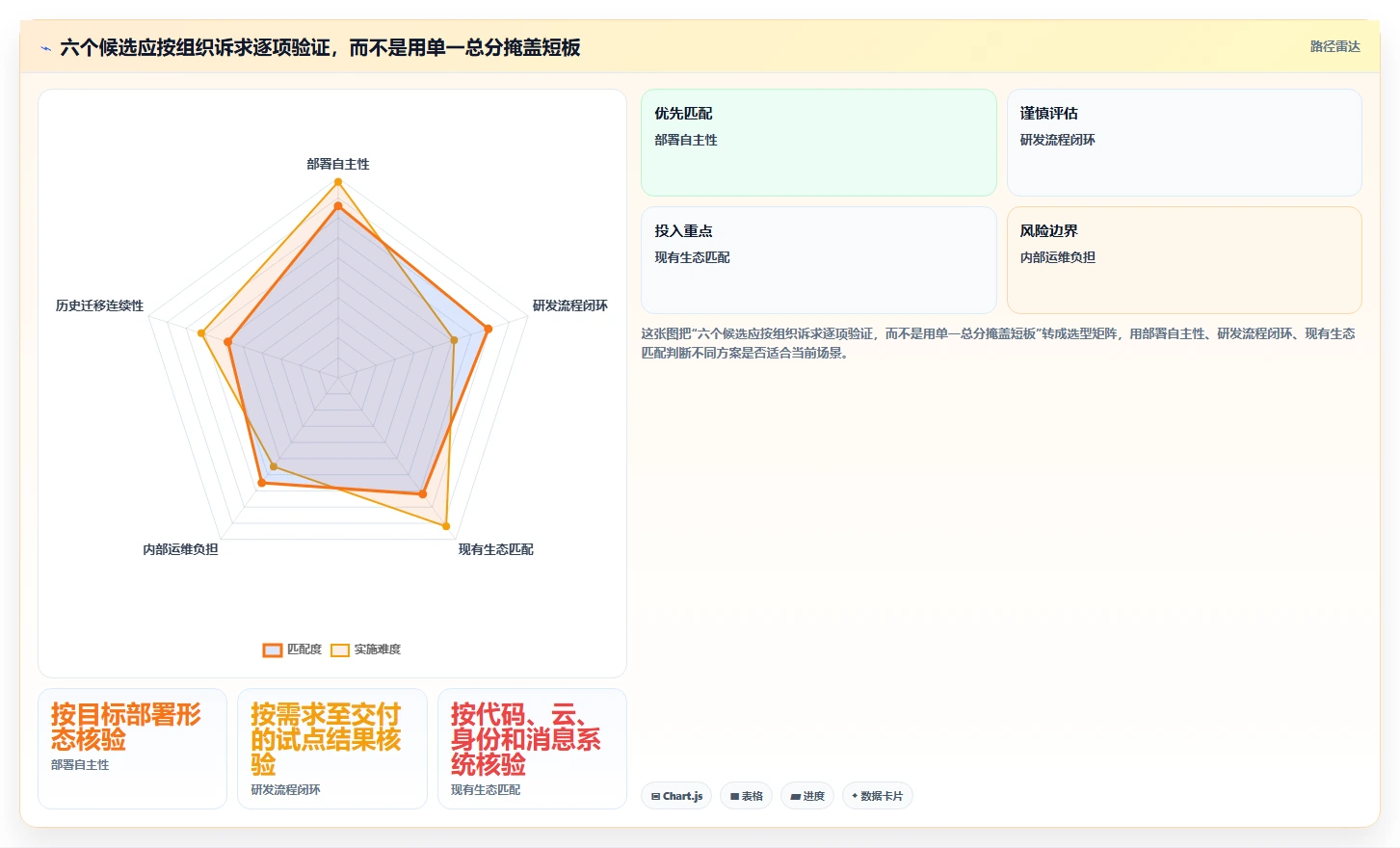Click the 实施难度 legend label
1400x848 pixels.
click(x=377, y=649)
